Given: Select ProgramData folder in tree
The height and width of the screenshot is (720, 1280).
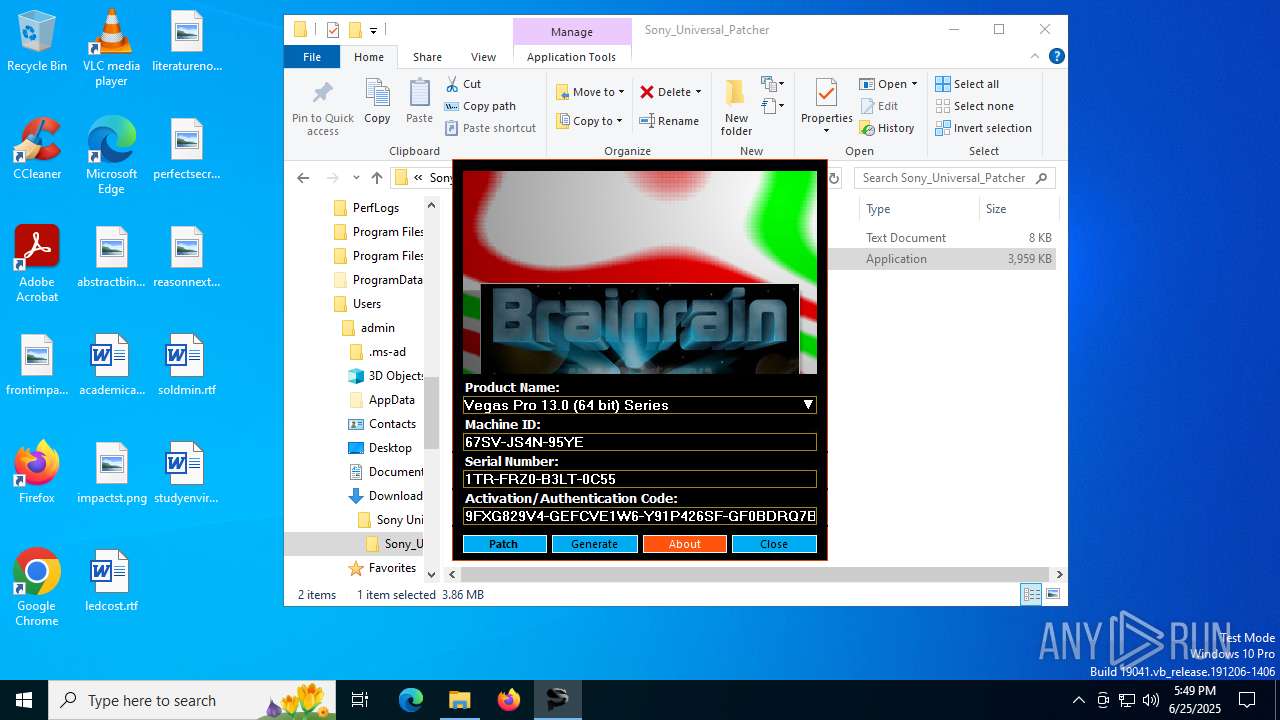Looking at the screenshot, I should [x=377, y=280].
